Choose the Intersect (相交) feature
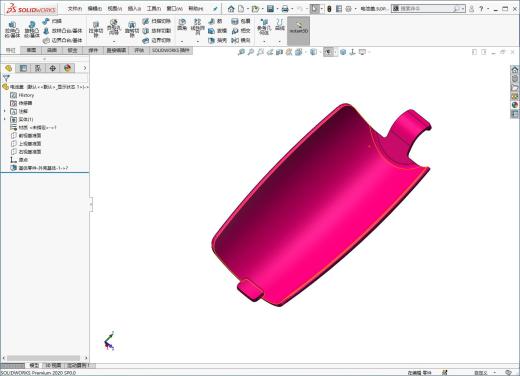 click(x=241, y=31)
